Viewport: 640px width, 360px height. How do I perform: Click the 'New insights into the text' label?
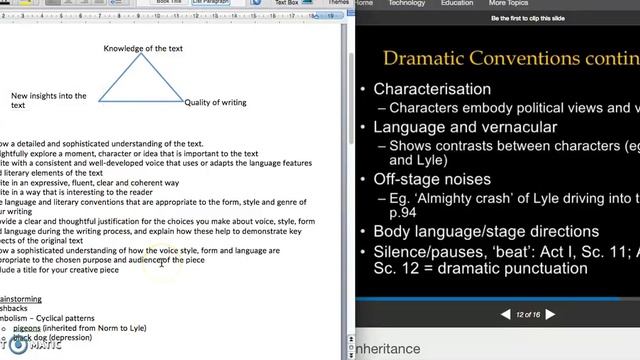(x=49, y=100)
